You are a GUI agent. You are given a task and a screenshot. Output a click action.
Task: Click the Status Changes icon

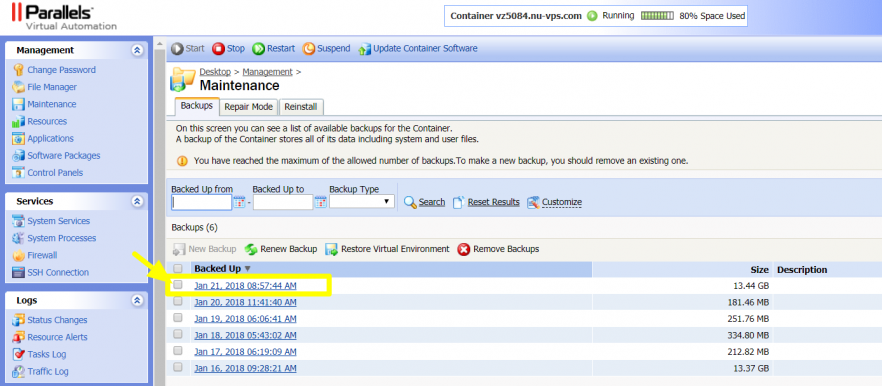click(x=18, y=320)
